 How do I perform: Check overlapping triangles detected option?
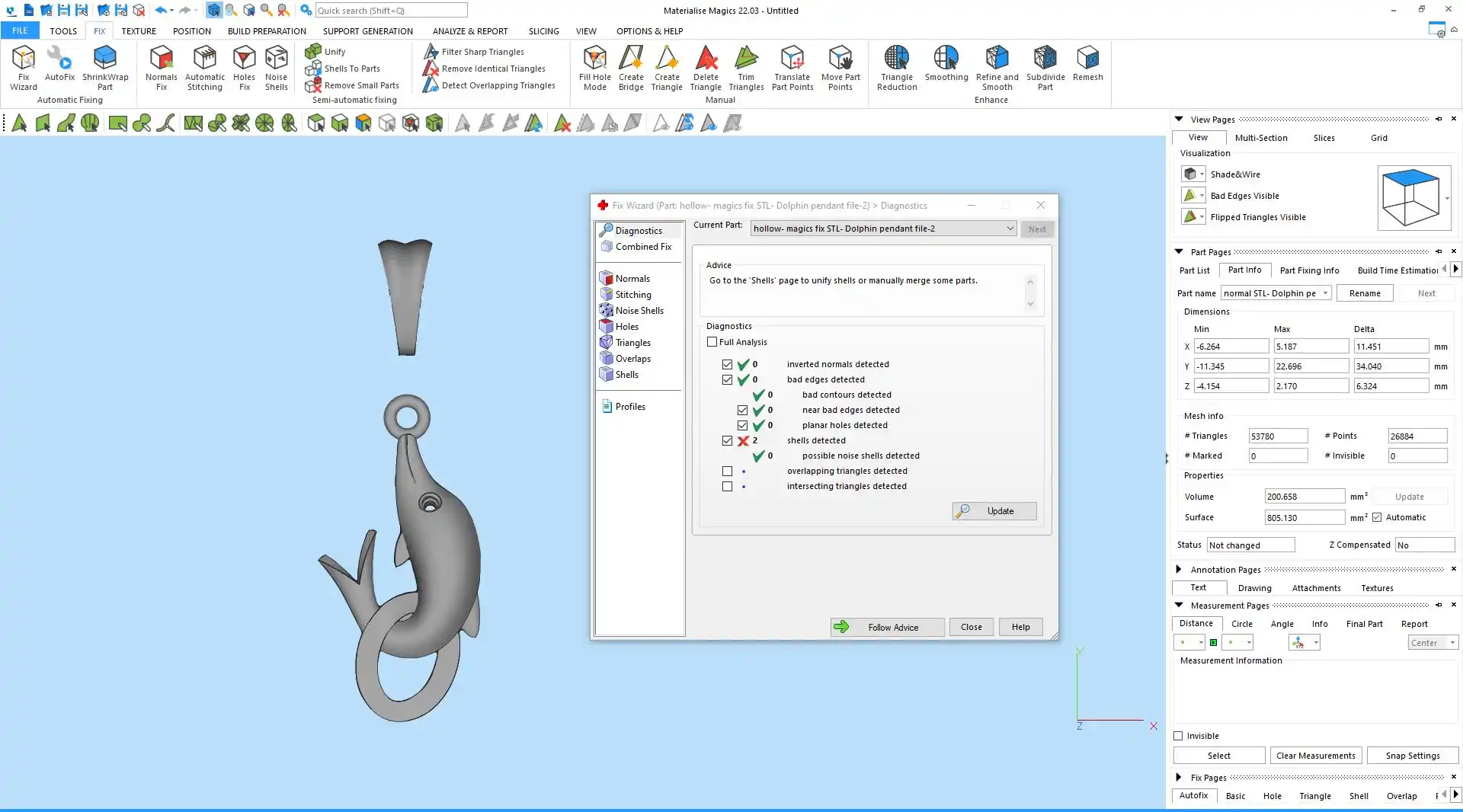pyautogui.click(x=728, y=472)
